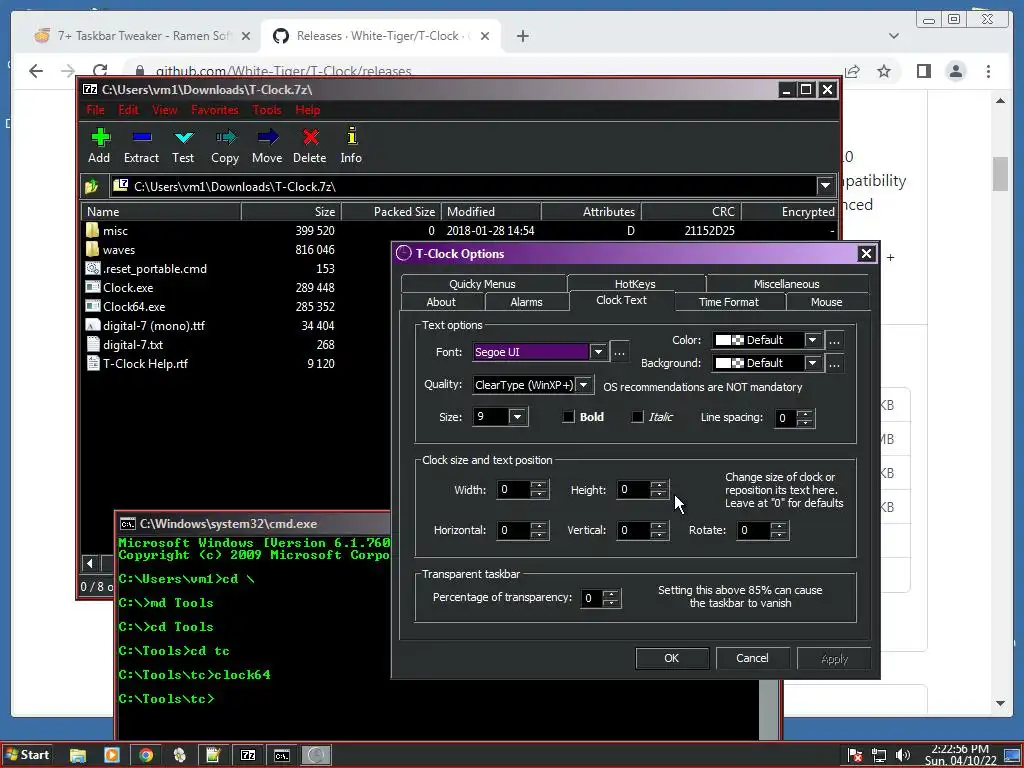Click the Info icon in 7-Zip toolbar
This screenshot has height=768, width=1024.
coord(351,136)
